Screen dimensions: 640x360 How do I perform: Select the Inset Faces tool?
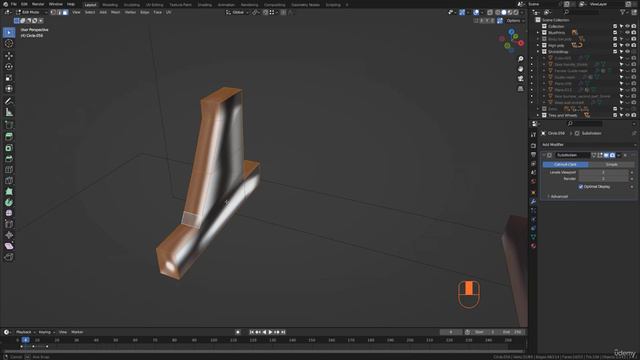(x=9, y=148)
